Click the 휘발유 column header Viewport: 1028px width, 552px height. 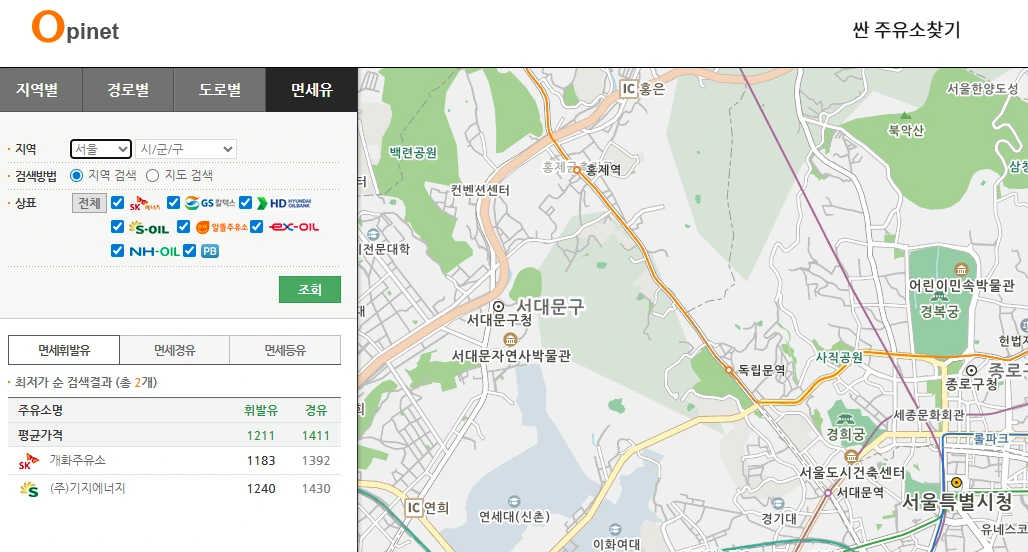[261, 410]
